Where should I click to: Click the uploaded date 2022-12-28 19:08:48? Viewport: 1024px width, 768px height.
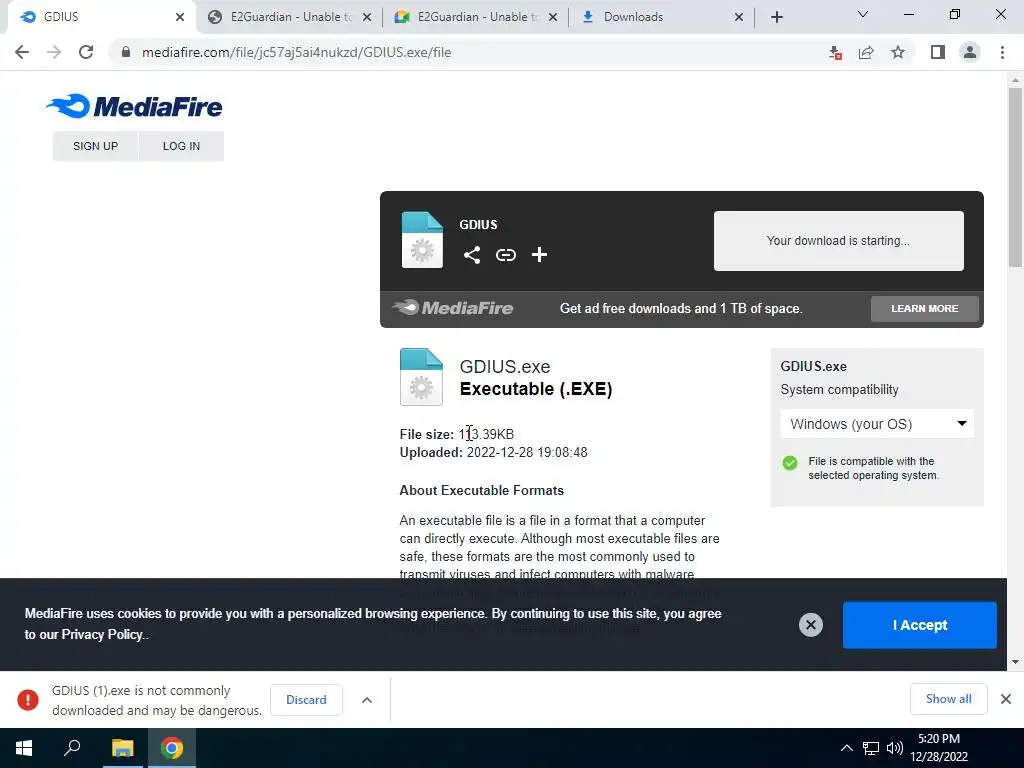[x=527, y=453]
